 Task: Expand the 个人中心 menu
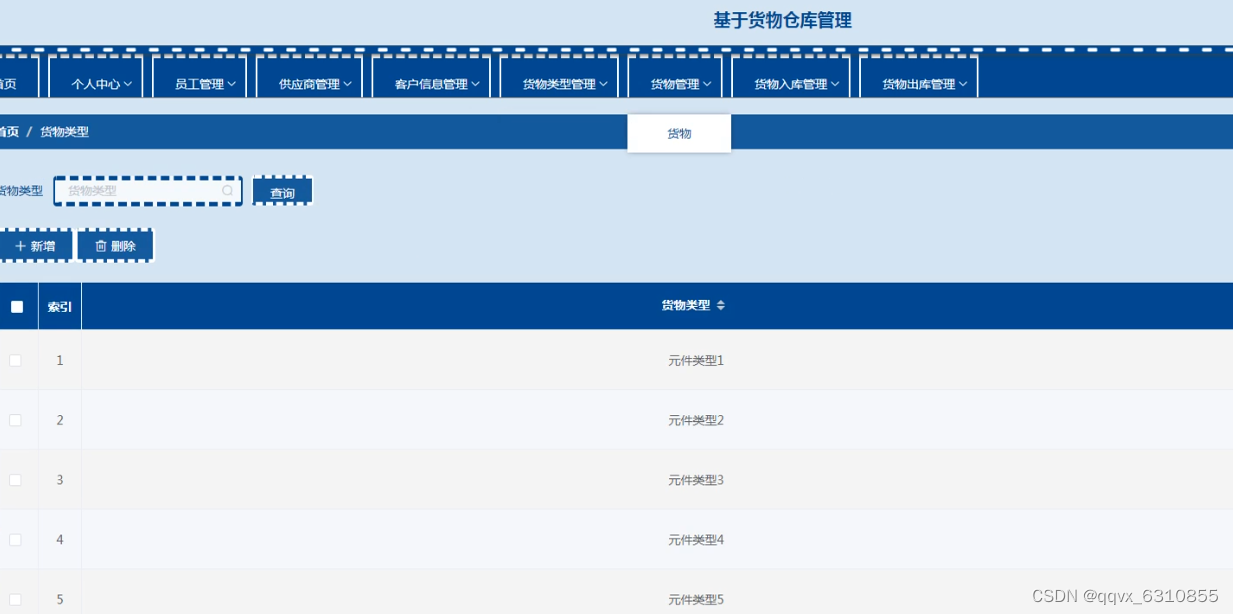coord(96,78)
